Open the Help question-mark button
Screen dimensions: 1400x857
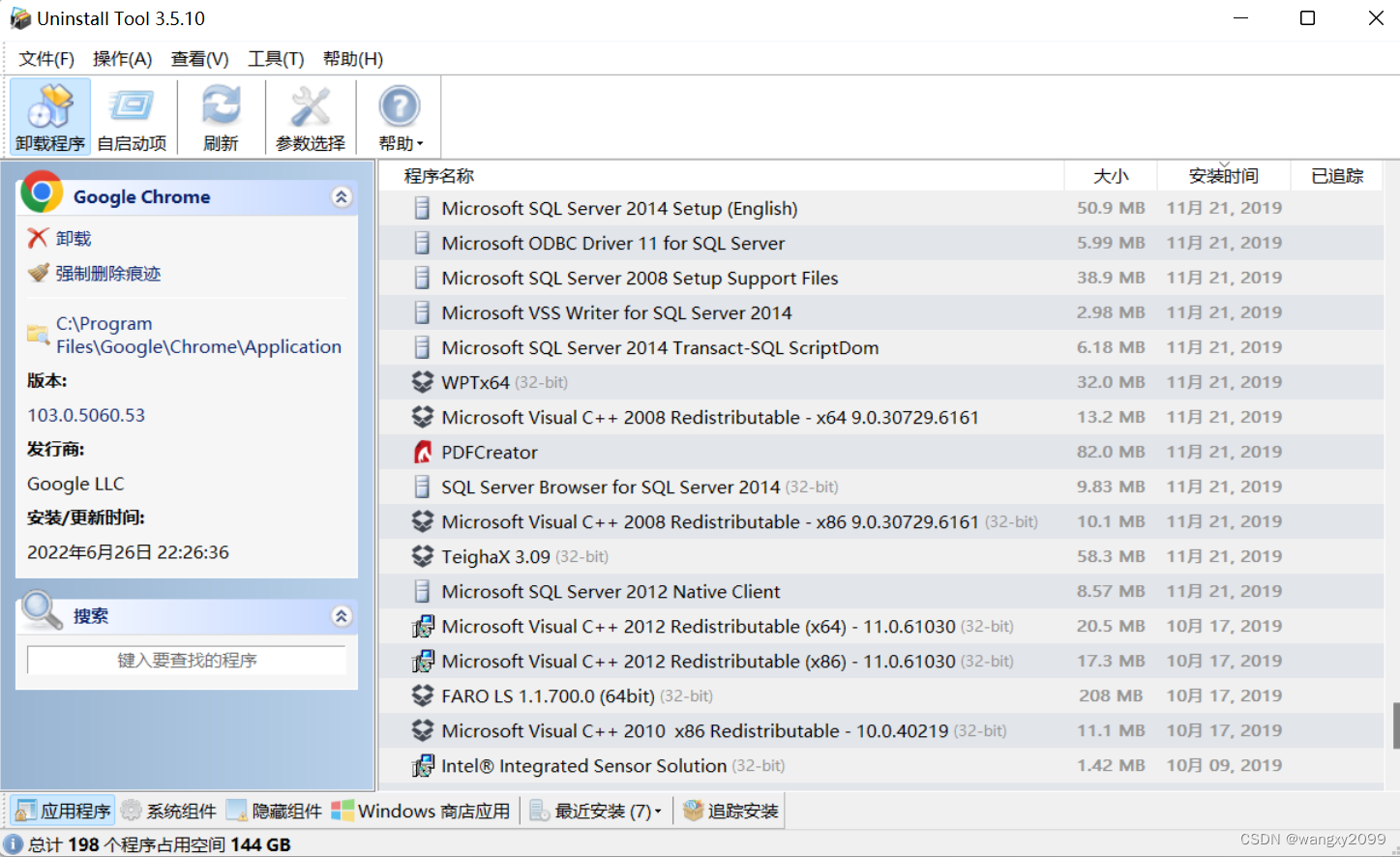coord(400,116)
